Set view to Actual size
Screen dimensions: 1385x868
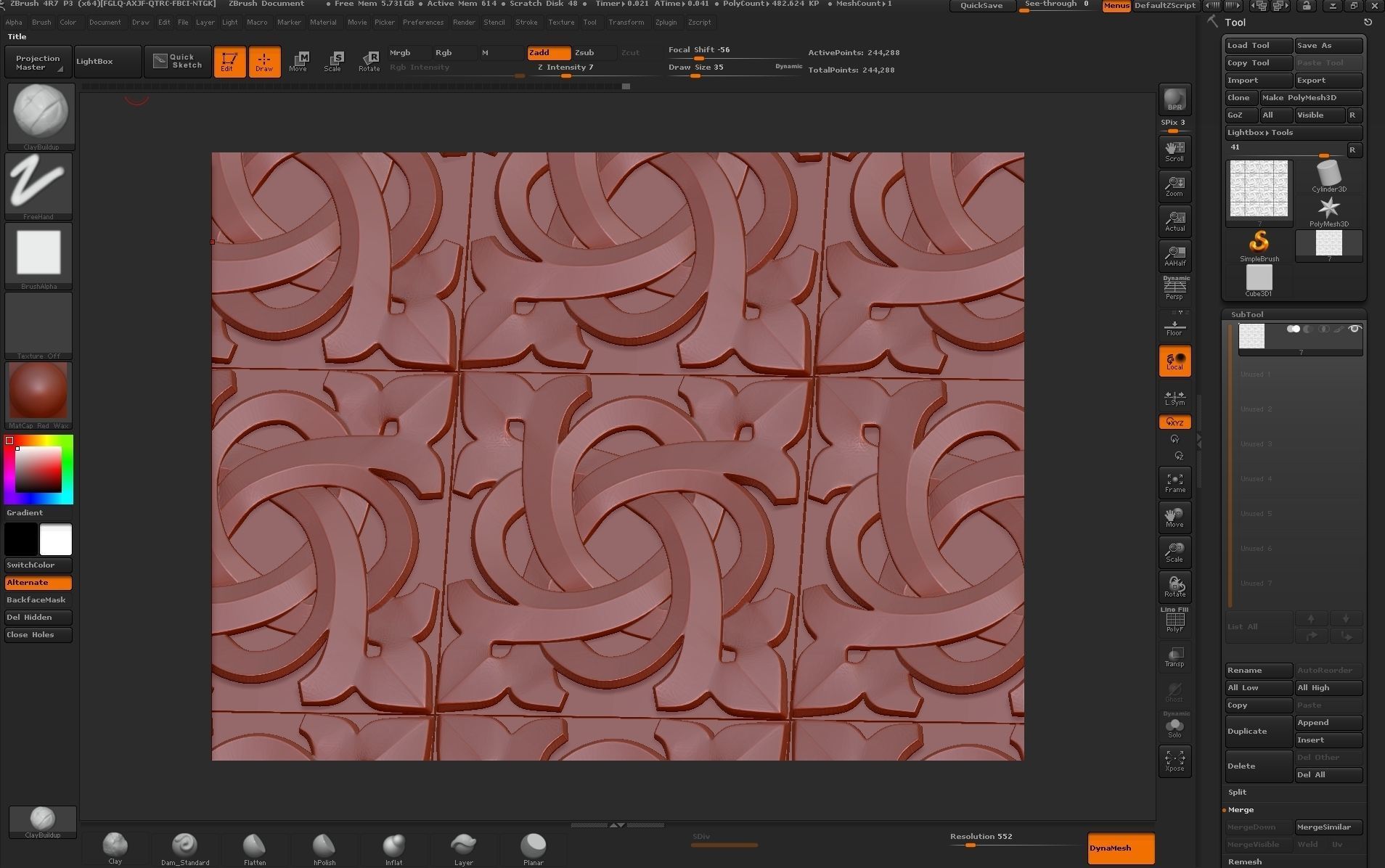coord(1174,221)
